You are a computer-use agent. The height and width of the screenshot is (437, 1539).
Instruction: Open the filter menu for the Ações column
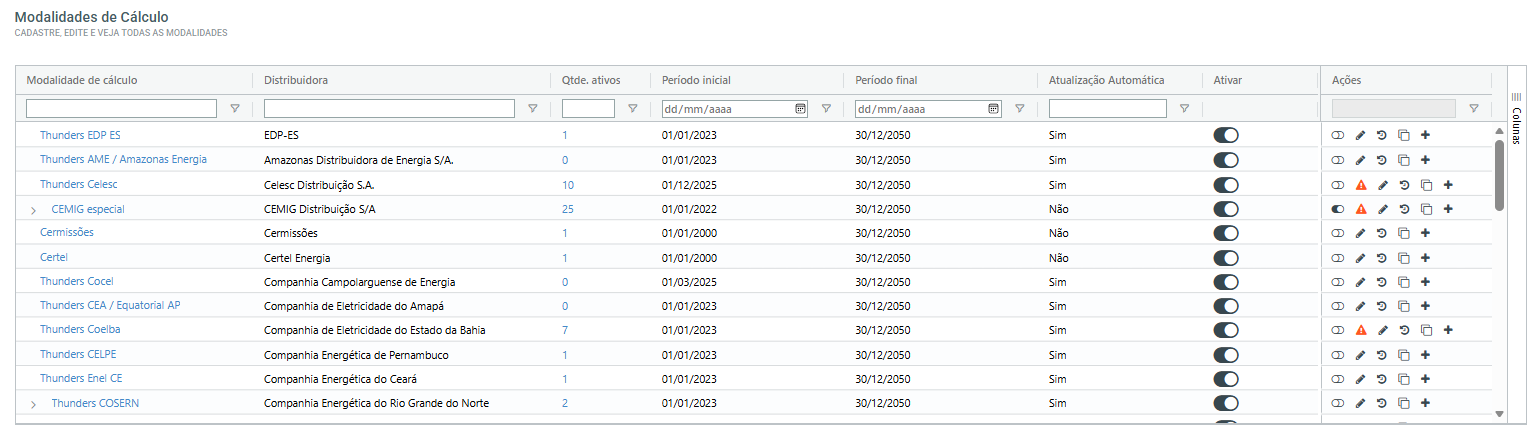1473,109
